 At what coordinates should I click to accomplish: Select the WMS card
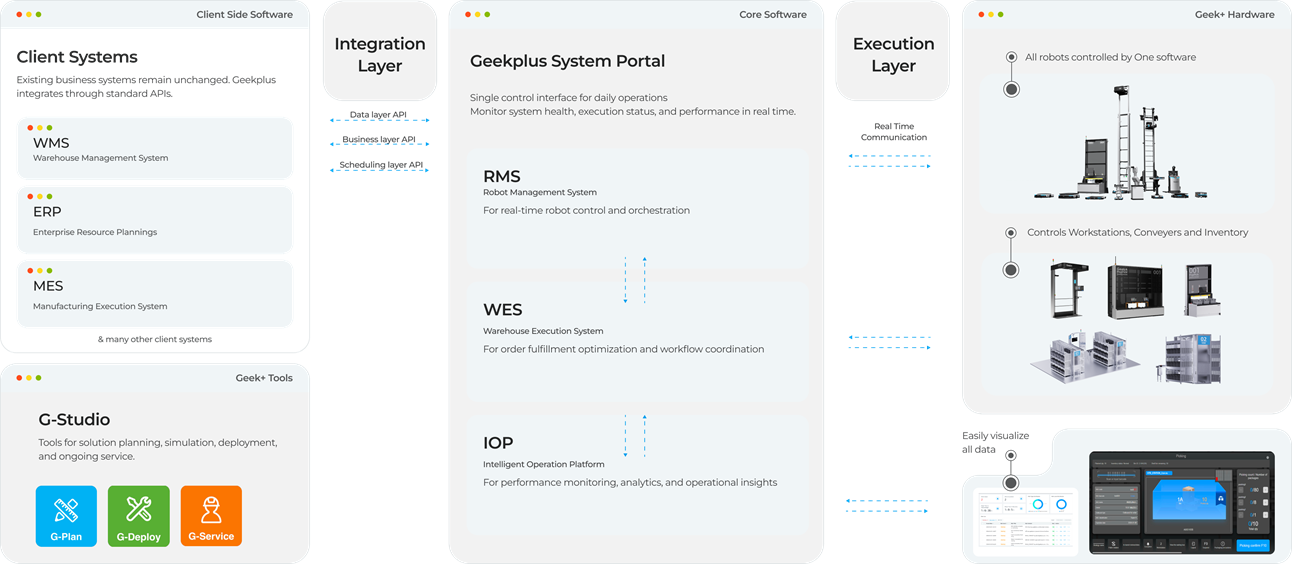click(155, 149)
